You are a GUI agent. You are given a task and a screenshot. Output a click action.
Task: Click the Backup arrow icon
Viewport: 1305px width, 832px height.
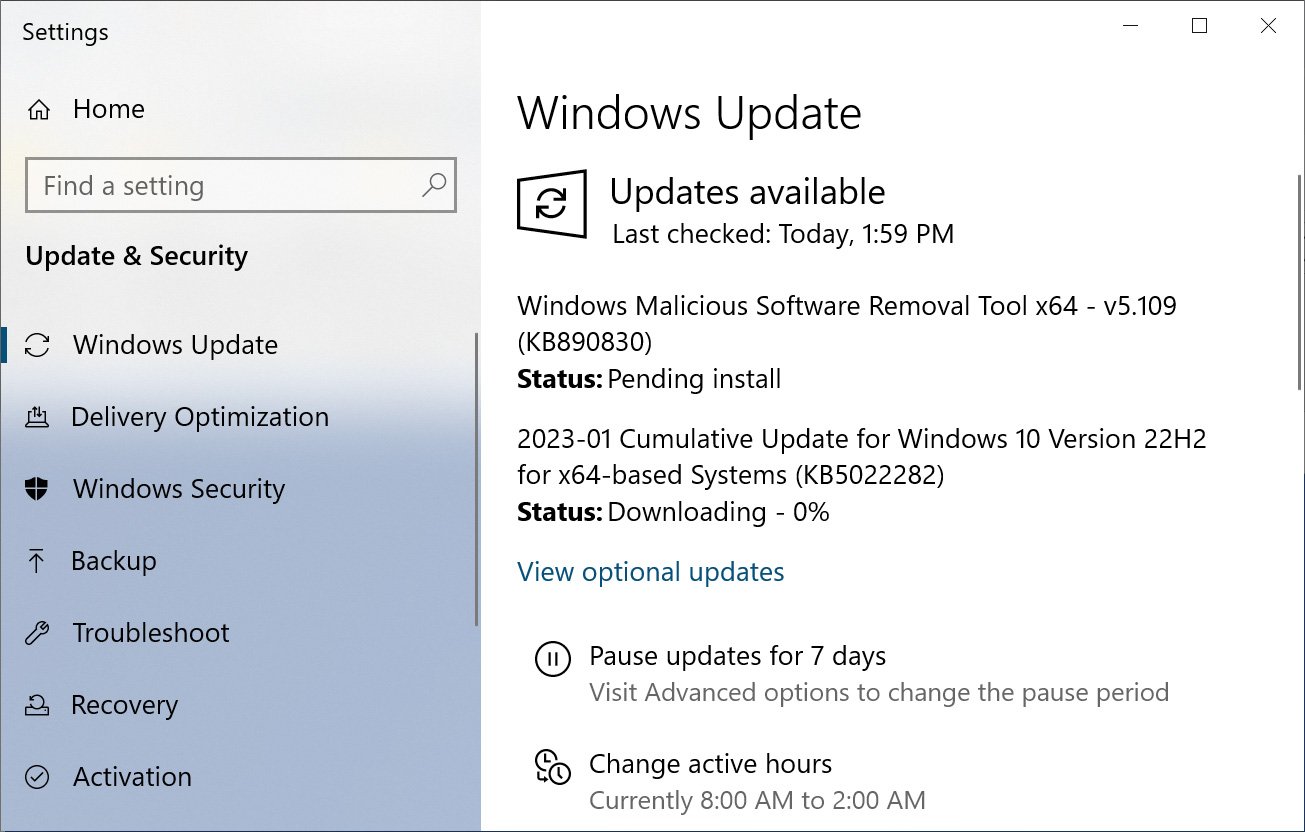pos(37,561)
